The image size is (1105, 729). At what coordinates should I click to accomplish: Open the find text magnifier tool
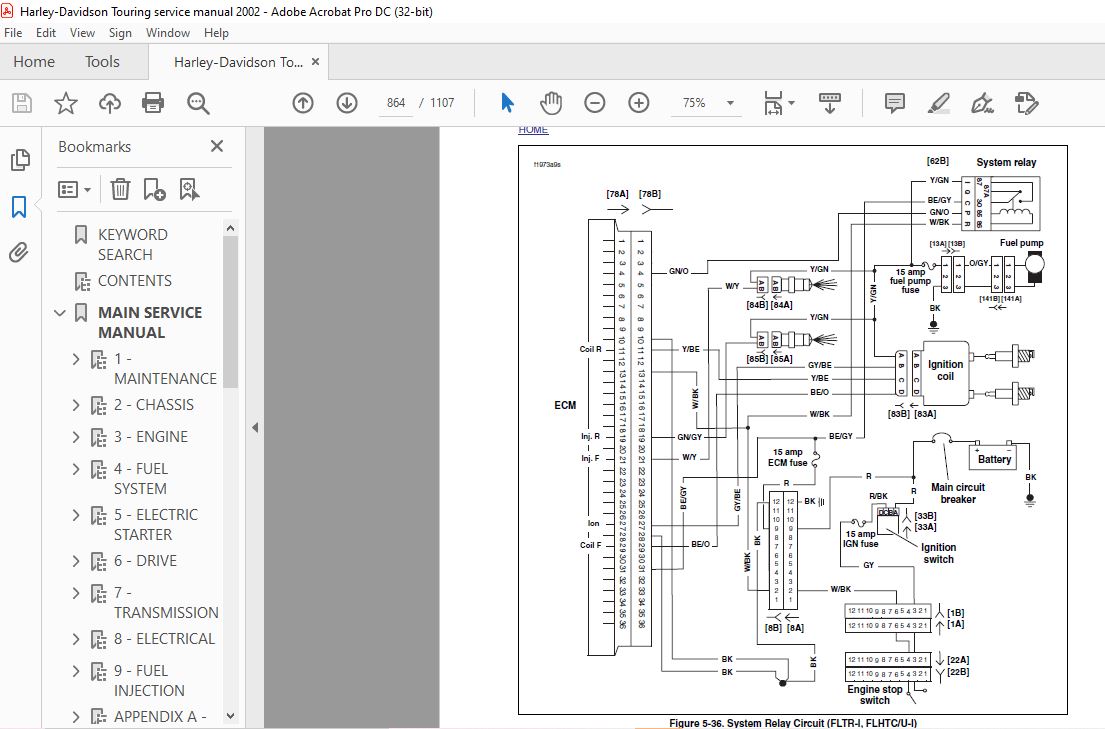coord(198,103)
